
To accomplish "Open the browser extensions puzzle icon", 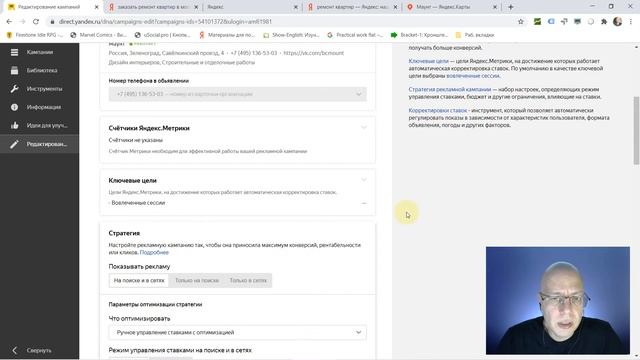I will pos(604,22).
